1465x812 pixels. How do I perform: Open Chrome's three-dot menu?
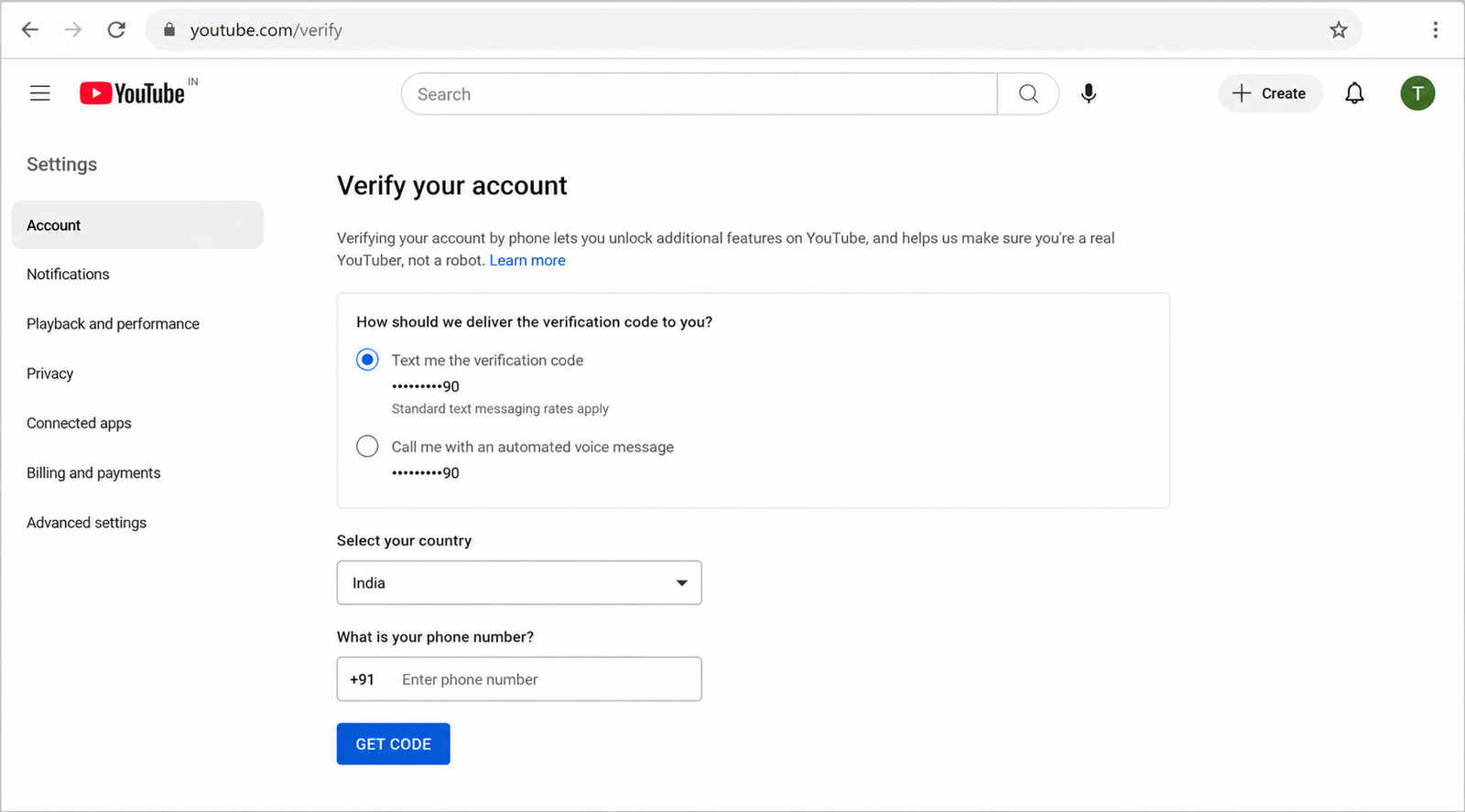click(1435, 30)
